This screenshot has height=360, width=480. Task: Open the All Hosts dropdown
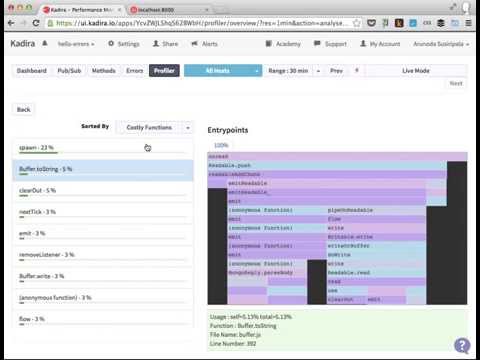pyautogui.click(x=223, y=71)
